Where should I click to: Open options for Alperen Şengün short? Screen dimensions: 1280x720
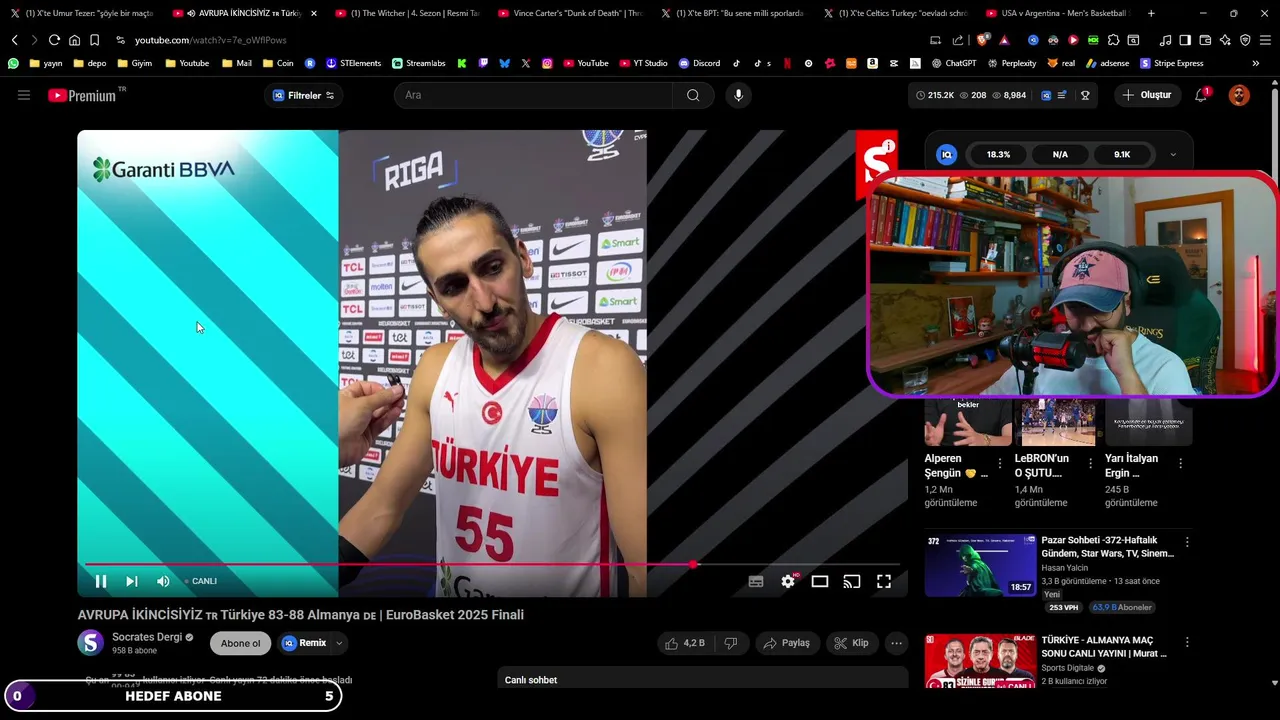(x=999, y=464)
